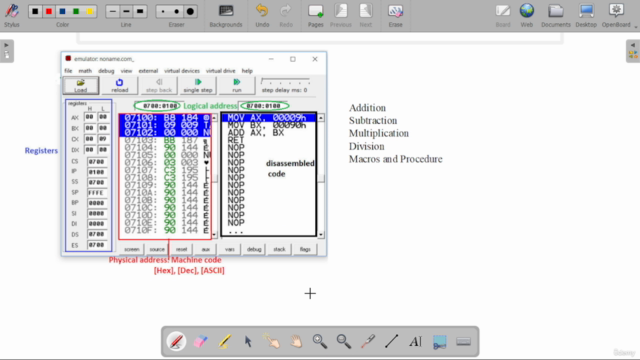Select memory row 07103 in emulator
Viewport: 640px width, 360px height.
coord(165,140)
